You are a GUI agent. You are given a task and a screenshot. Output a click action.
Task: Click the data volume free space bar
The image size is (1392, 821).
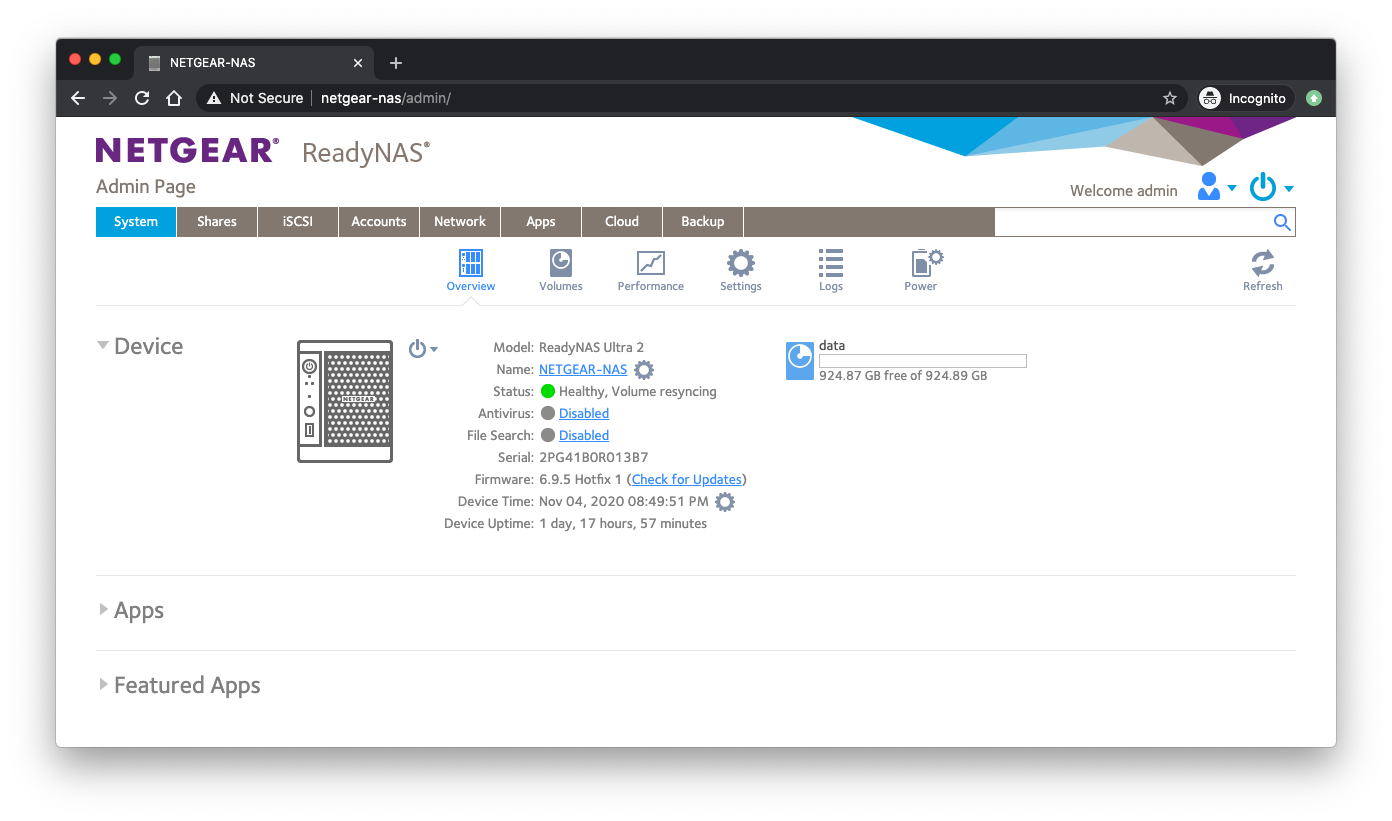point(922,360)
